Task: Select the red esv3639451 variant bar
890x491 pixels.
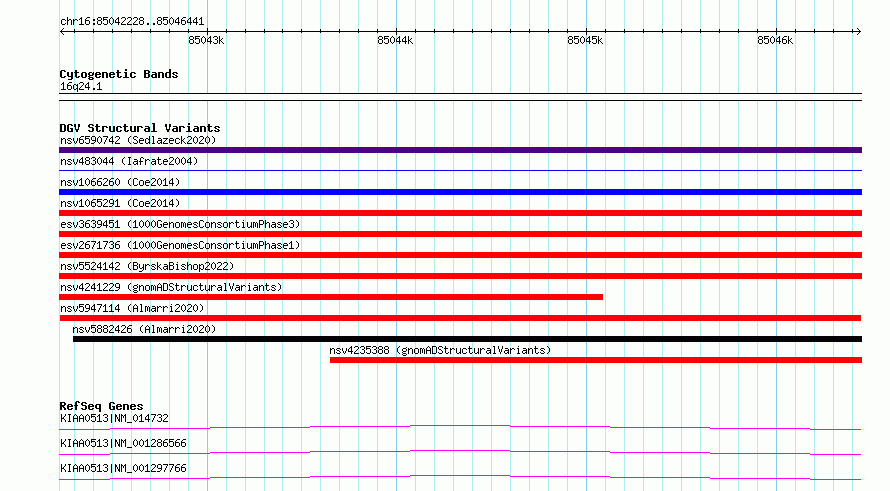Action: click(x=460, y=234)
